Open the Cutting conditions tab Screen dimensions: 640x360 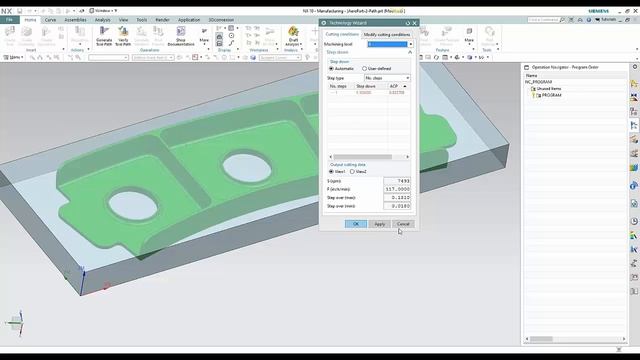click(342, 34)
